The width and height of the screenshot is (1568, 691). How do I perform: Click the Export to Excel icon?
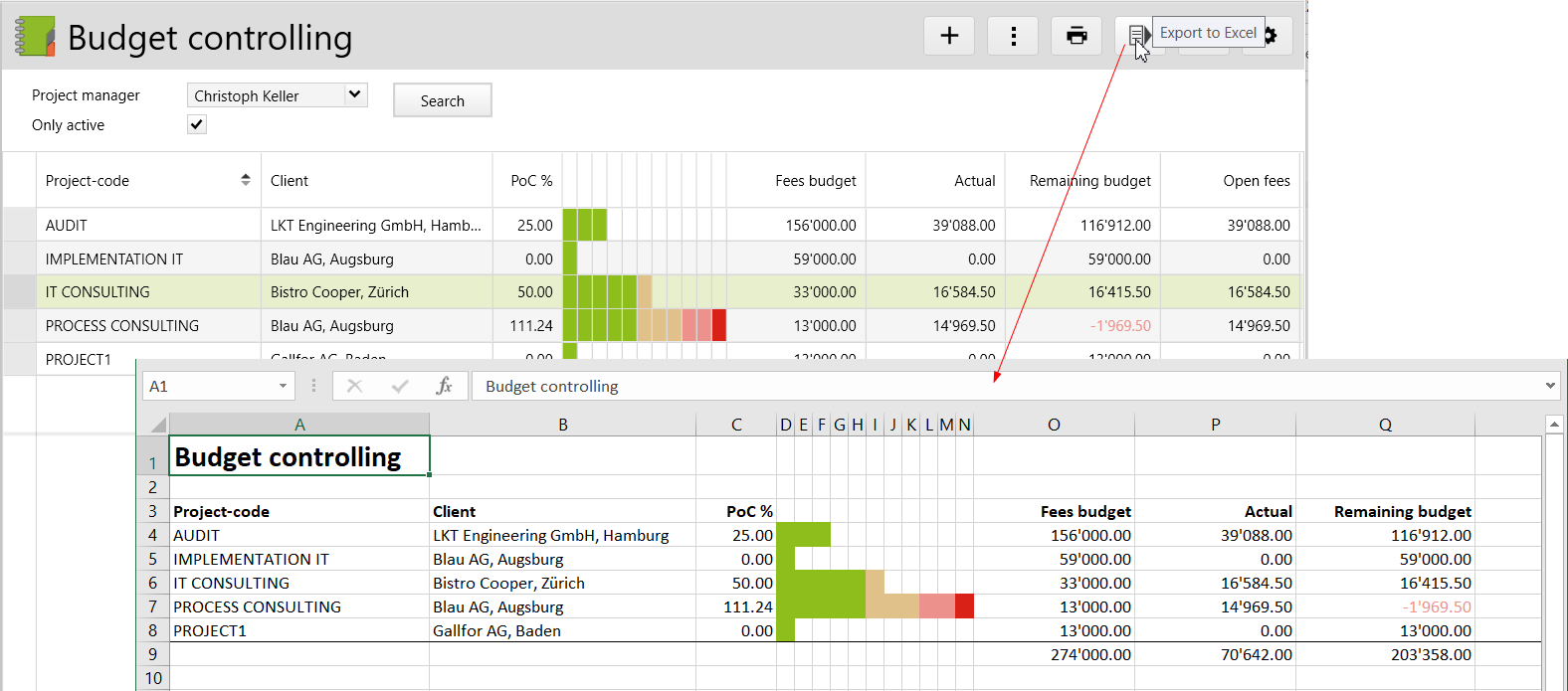(1135, 36)
